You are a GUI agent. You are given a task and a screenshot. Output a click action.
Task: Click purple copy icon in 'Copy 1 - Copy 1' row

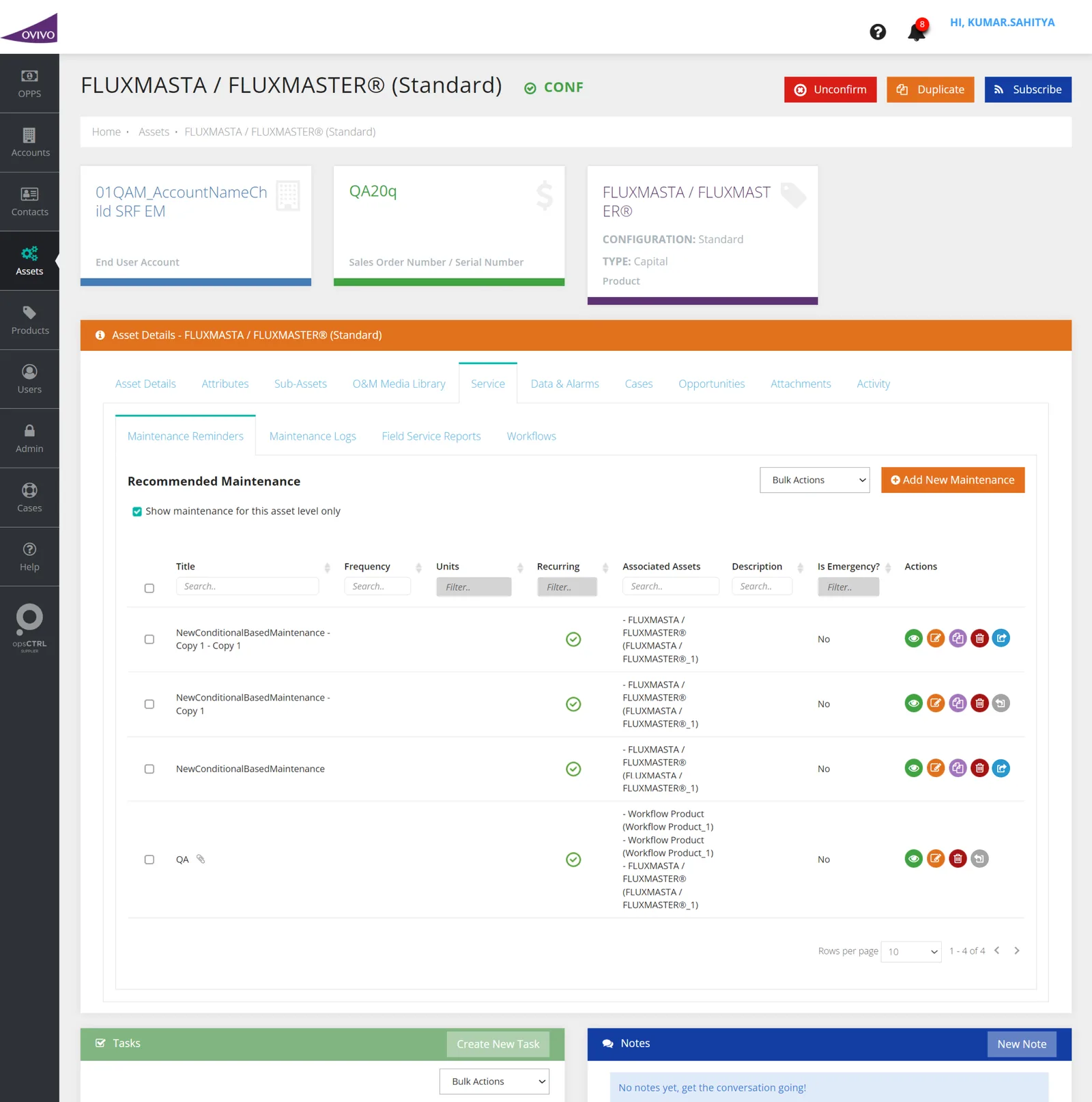point(958,638)
